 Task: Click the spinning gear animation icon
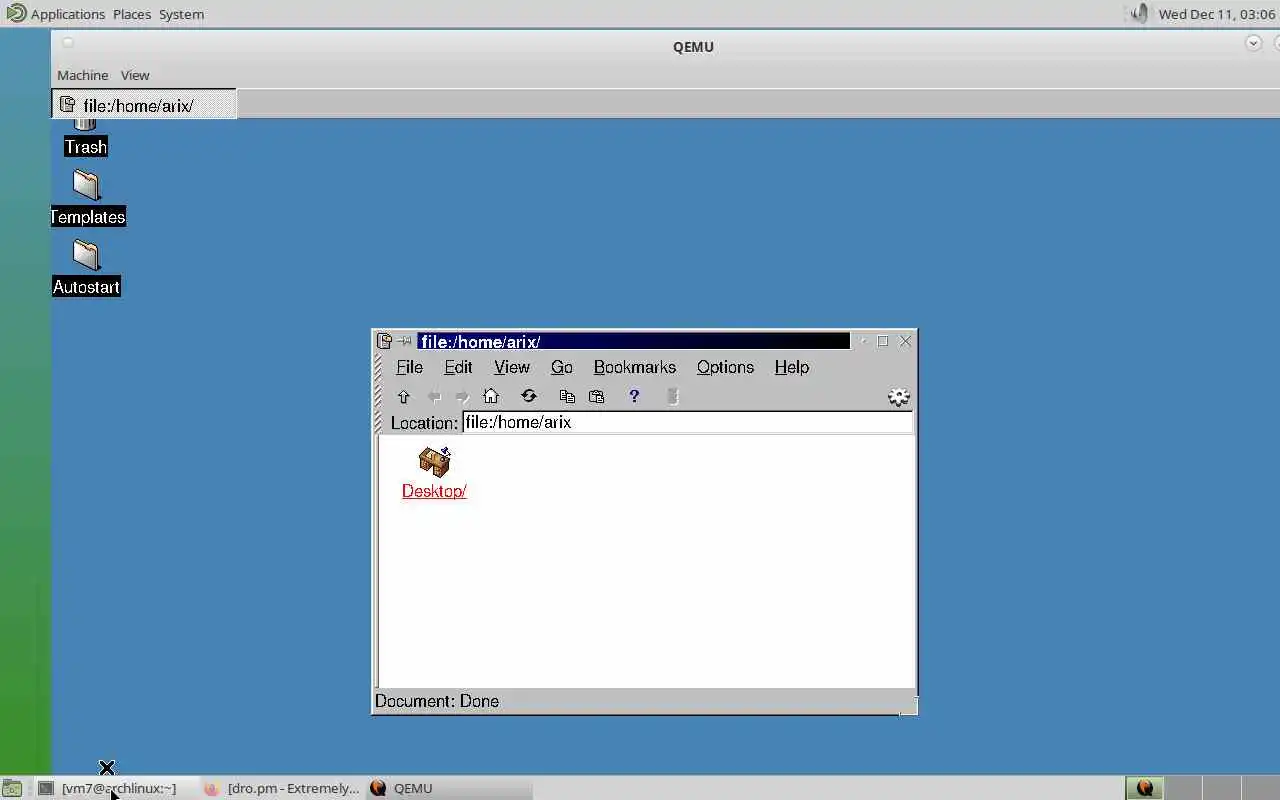click(x=899, y=397)
